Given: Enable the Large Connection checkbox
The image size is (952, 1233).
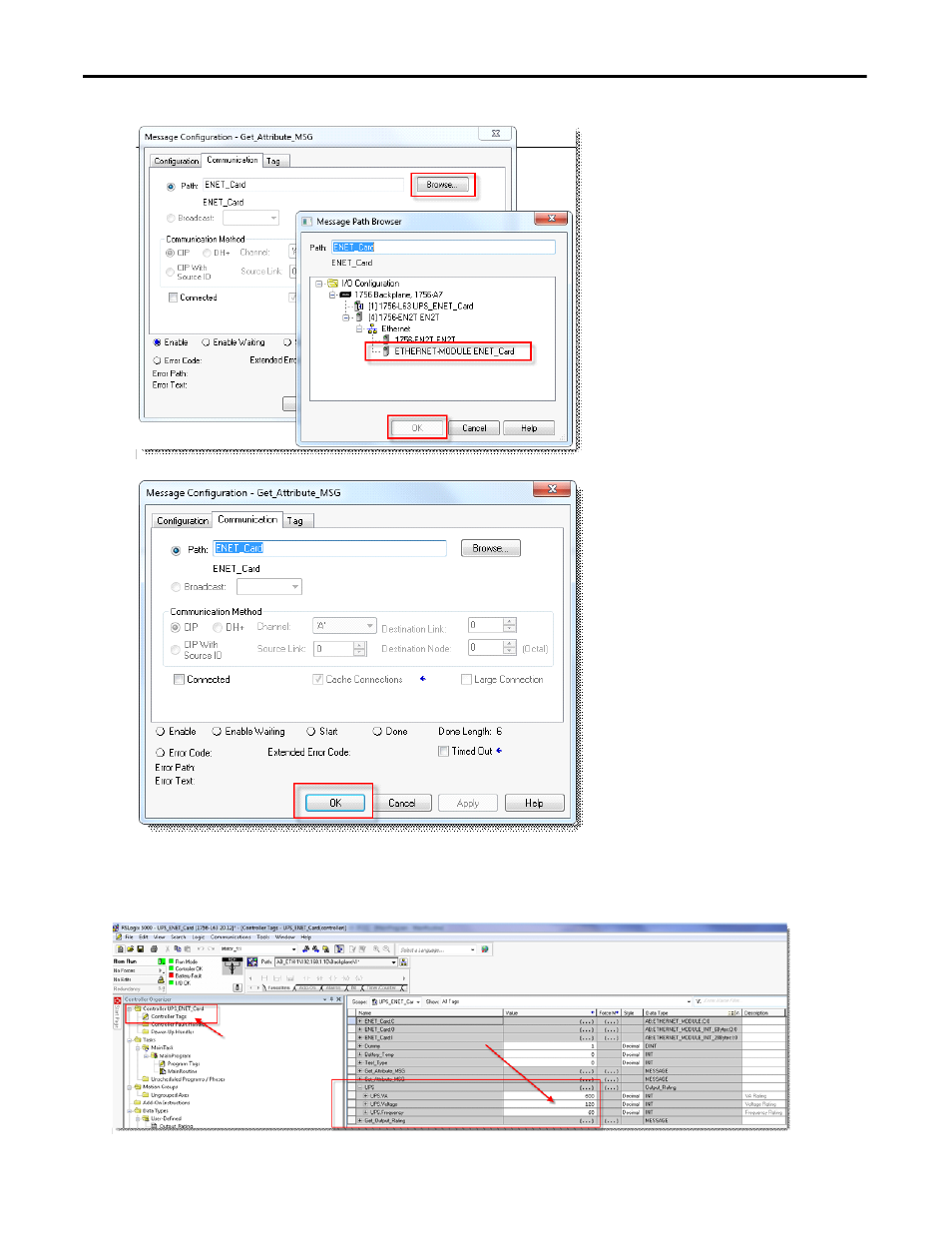Looking at the screenshot, I should point(466,679).
